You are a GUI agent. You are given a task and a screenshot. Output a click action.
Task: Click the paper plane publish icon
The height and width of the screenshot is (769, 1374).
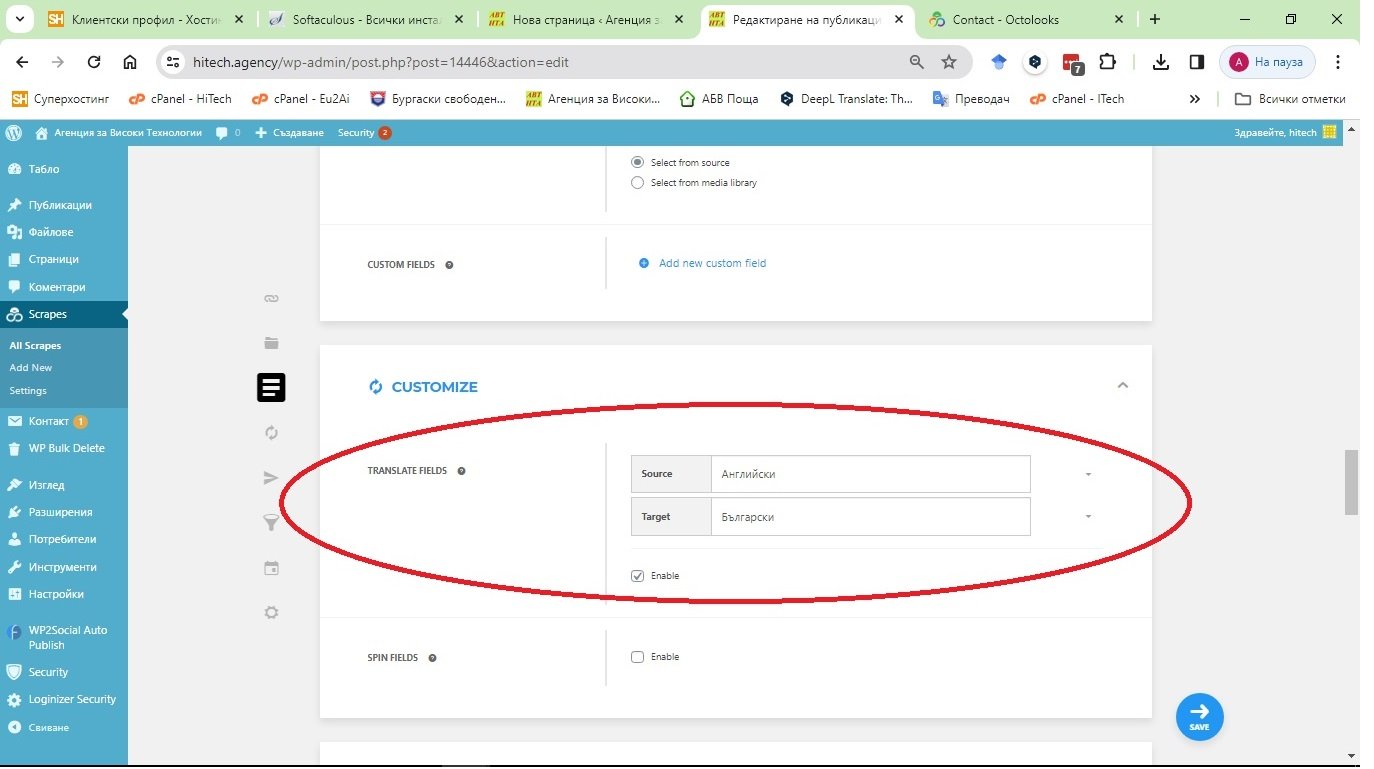(271, 478)
